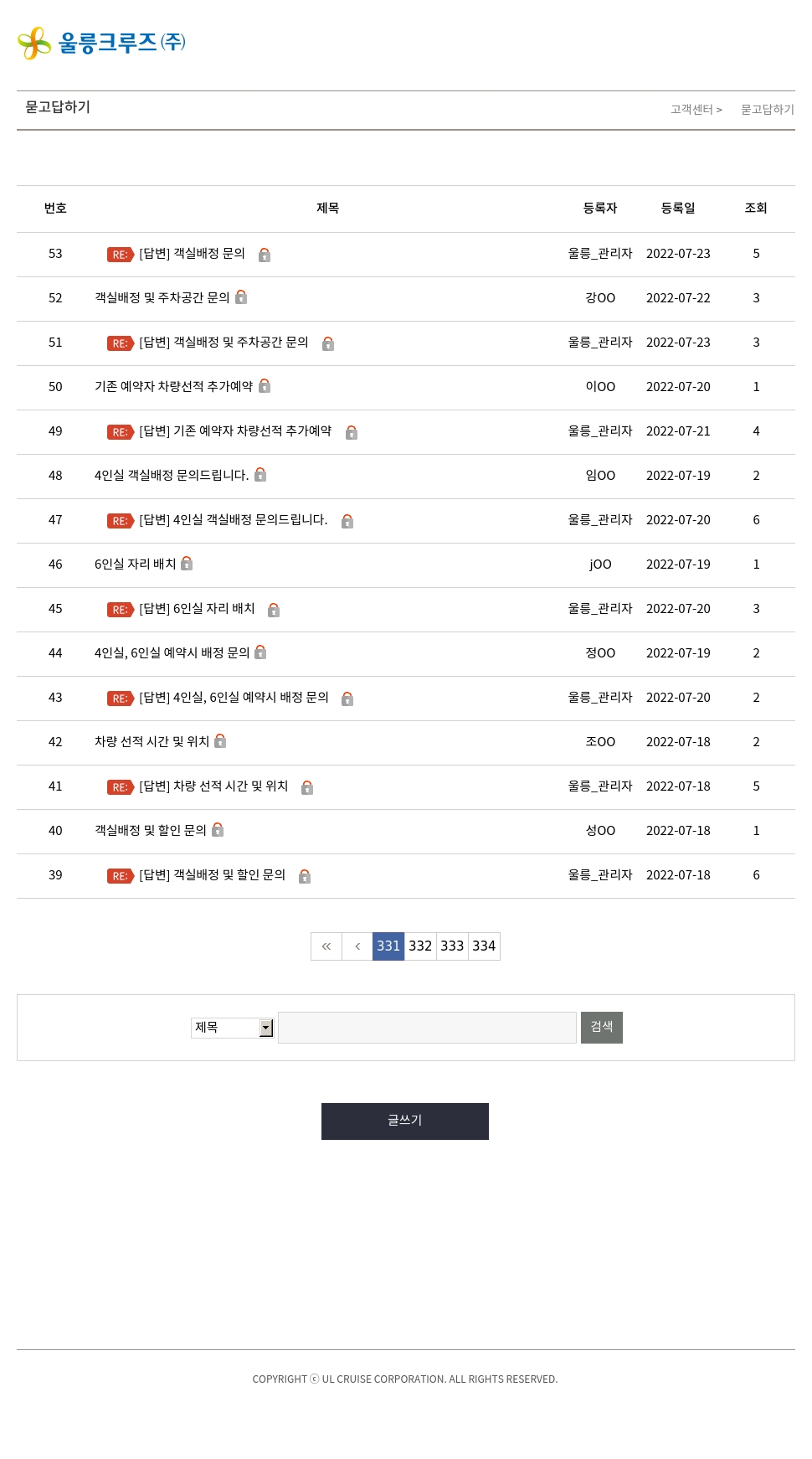Click lock icon beside post 50 title
Screen dimensions: 812x1459
click(x=265, y=386)
